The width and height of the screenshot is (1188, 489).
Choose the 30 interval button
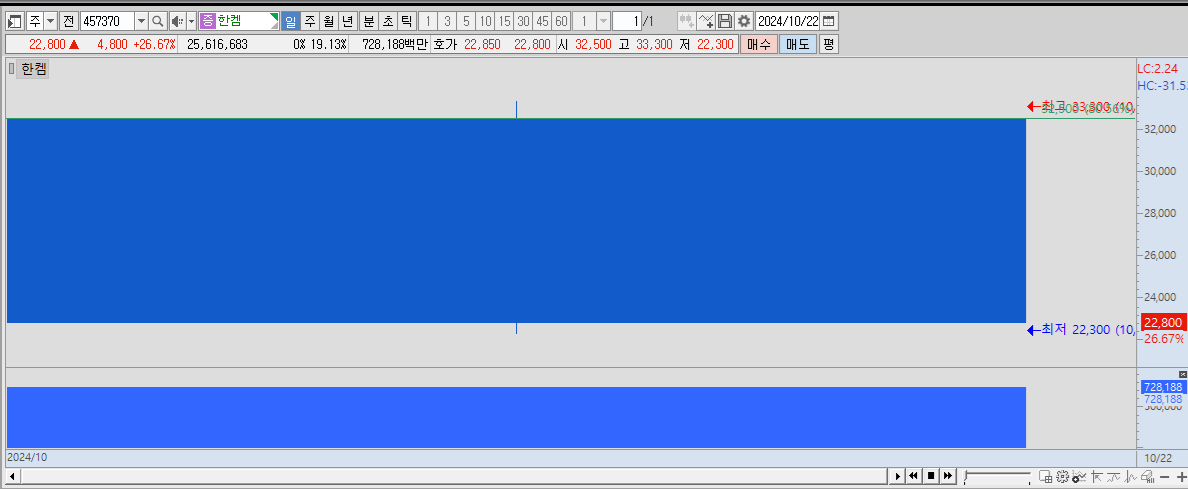tap(523, 21)
